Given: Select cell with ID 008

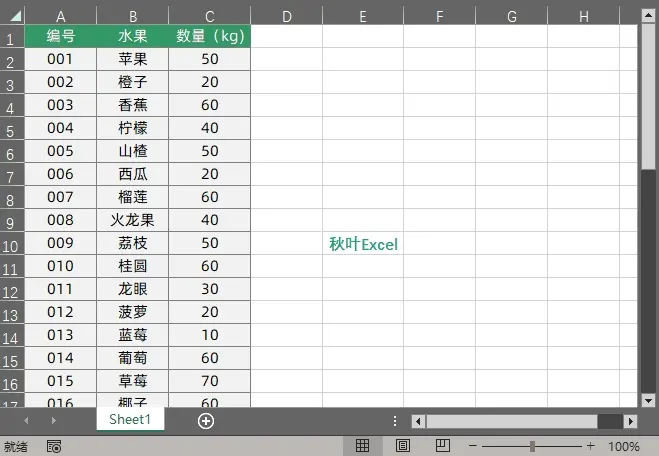Looking at the screenshot, I should click(x=61, y=220).
